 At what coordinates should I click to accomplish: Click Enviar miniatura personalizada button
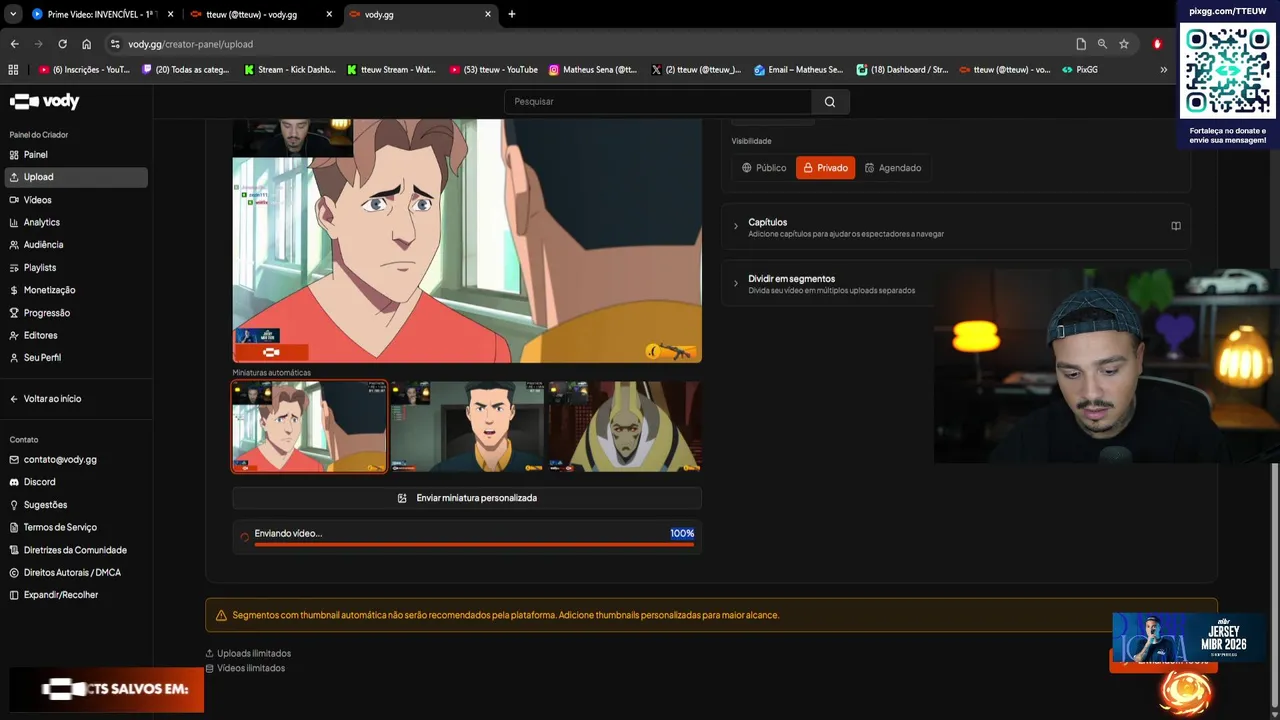coord(467,498)
